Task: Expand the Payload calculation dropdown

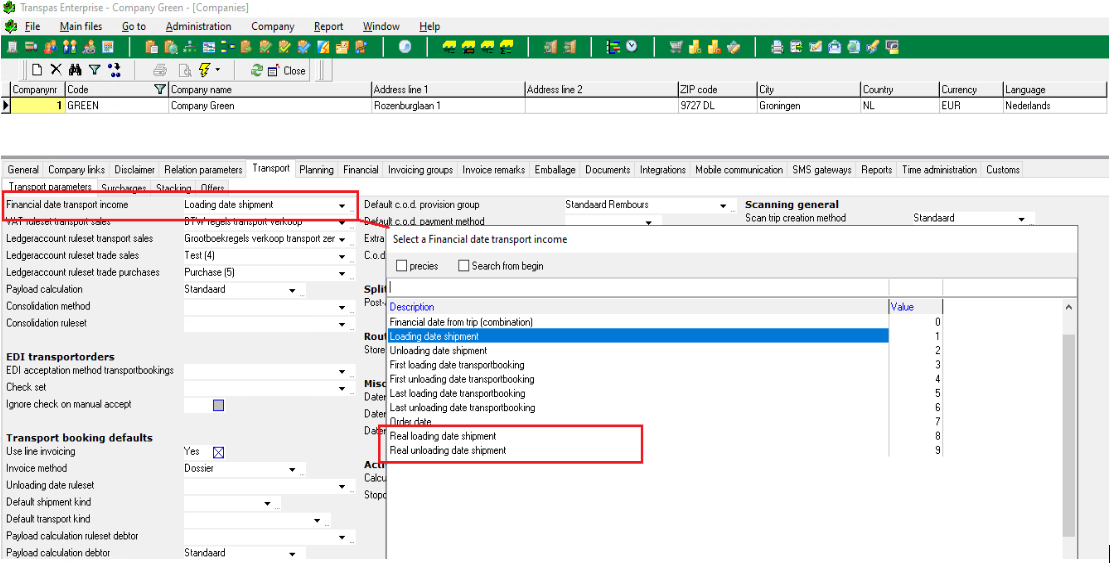Action: tap(293, 290)
